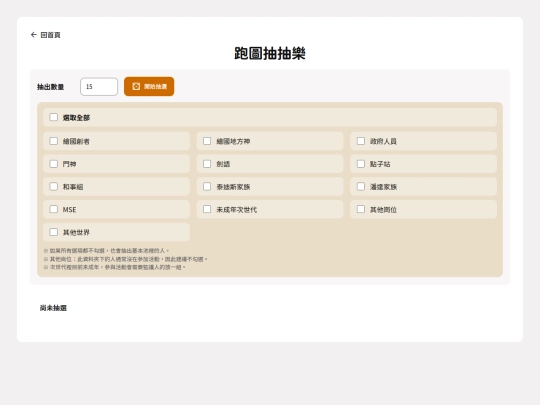
Task: Check the 點子站 checkbox
Action: point(361,164)
